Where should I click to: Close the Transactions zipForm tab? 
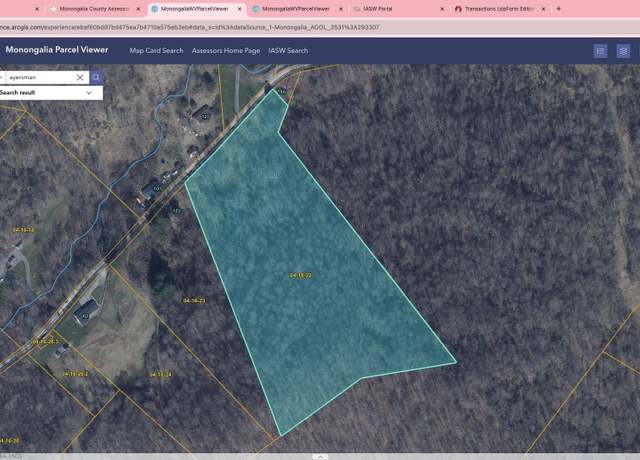pyautogui.click(x=543, y=9)
